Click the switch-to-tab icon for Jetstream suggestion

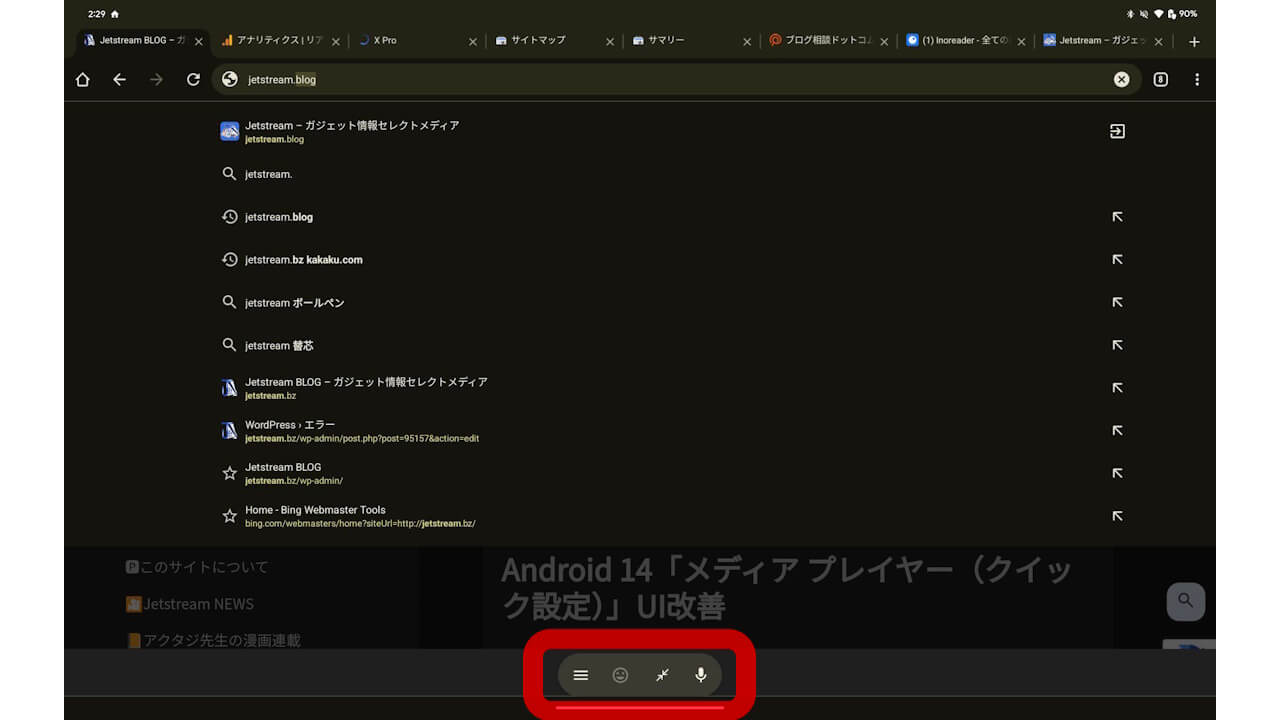tap(1117, 131)
